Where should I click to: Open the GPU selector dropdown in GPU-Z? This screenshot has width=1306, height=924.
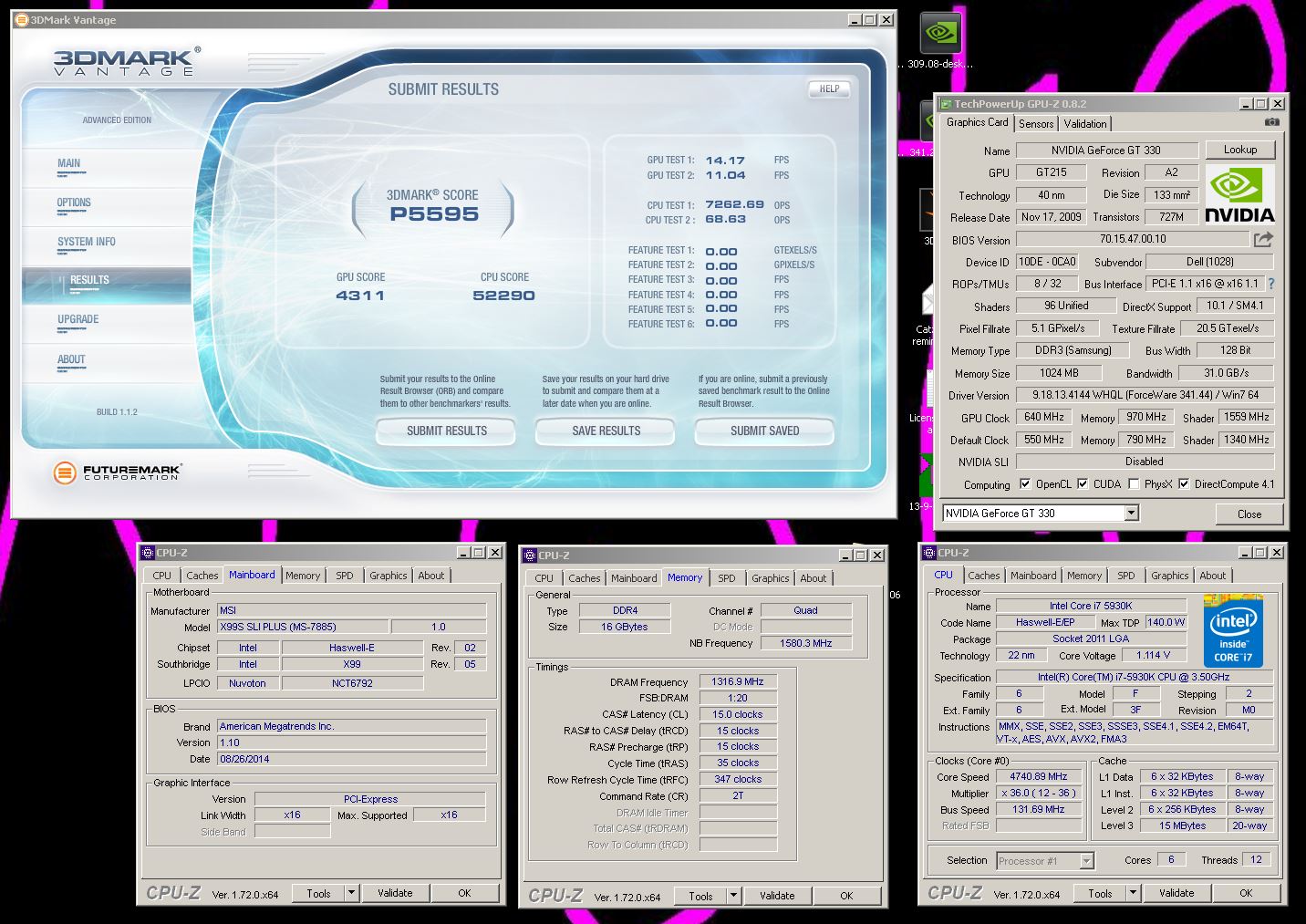(1132, 514)
